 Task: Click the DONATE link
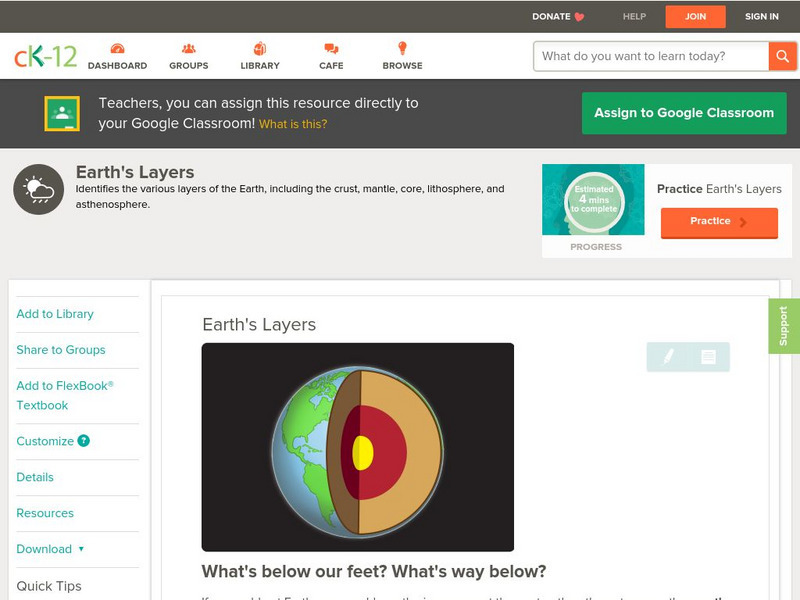pos(551,17)
